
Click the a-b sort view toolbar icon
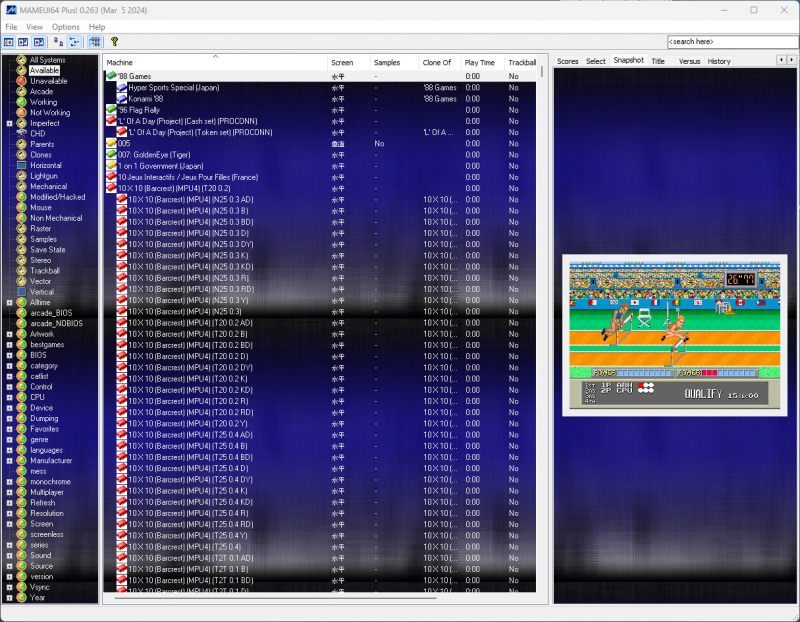click(59, 42)
